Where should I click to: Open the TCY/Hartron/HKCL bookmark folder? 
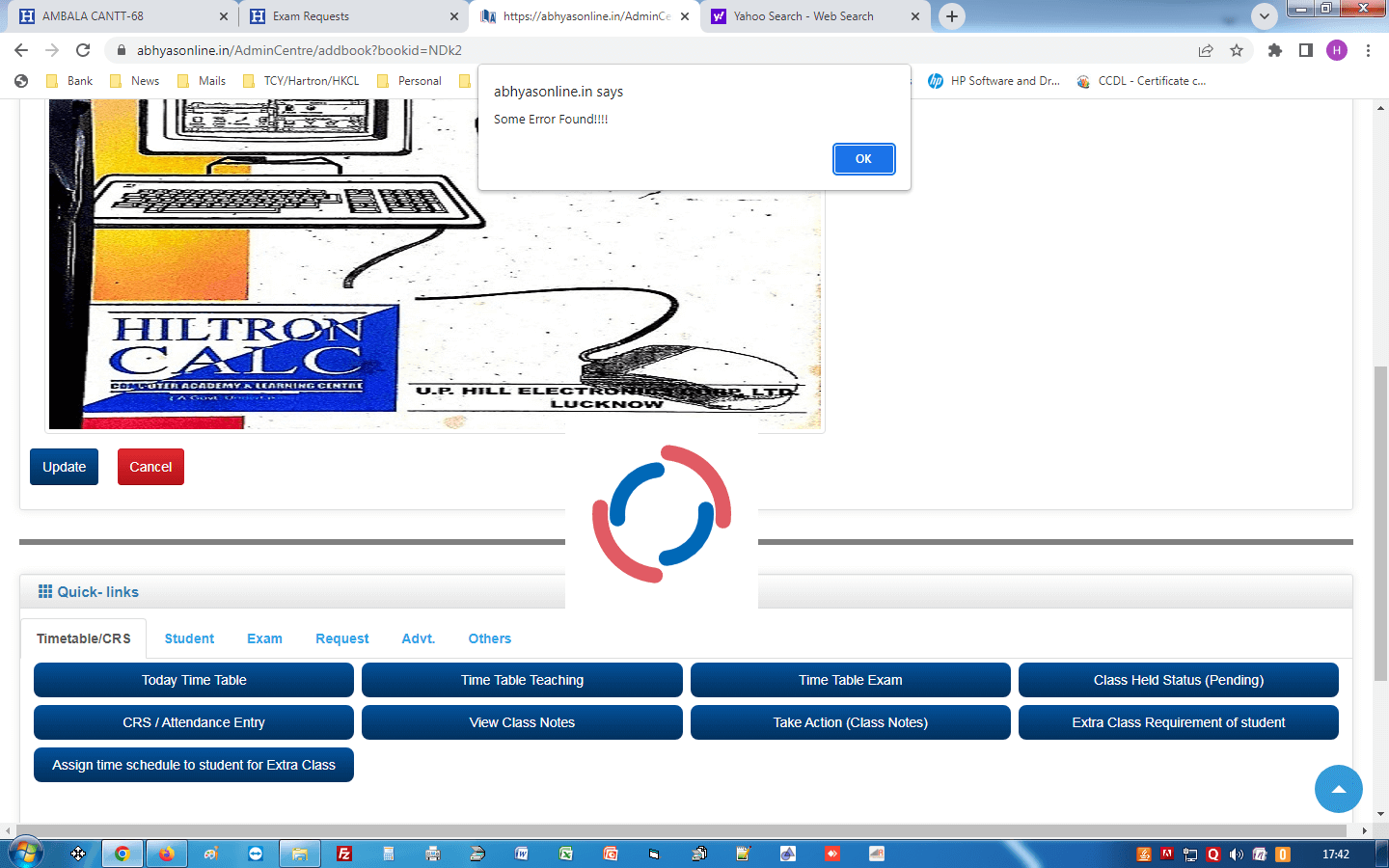click(301, 81)
